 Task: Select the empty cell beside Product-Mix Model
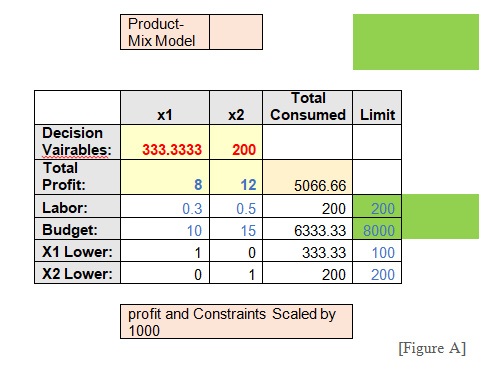coord(236,32)
